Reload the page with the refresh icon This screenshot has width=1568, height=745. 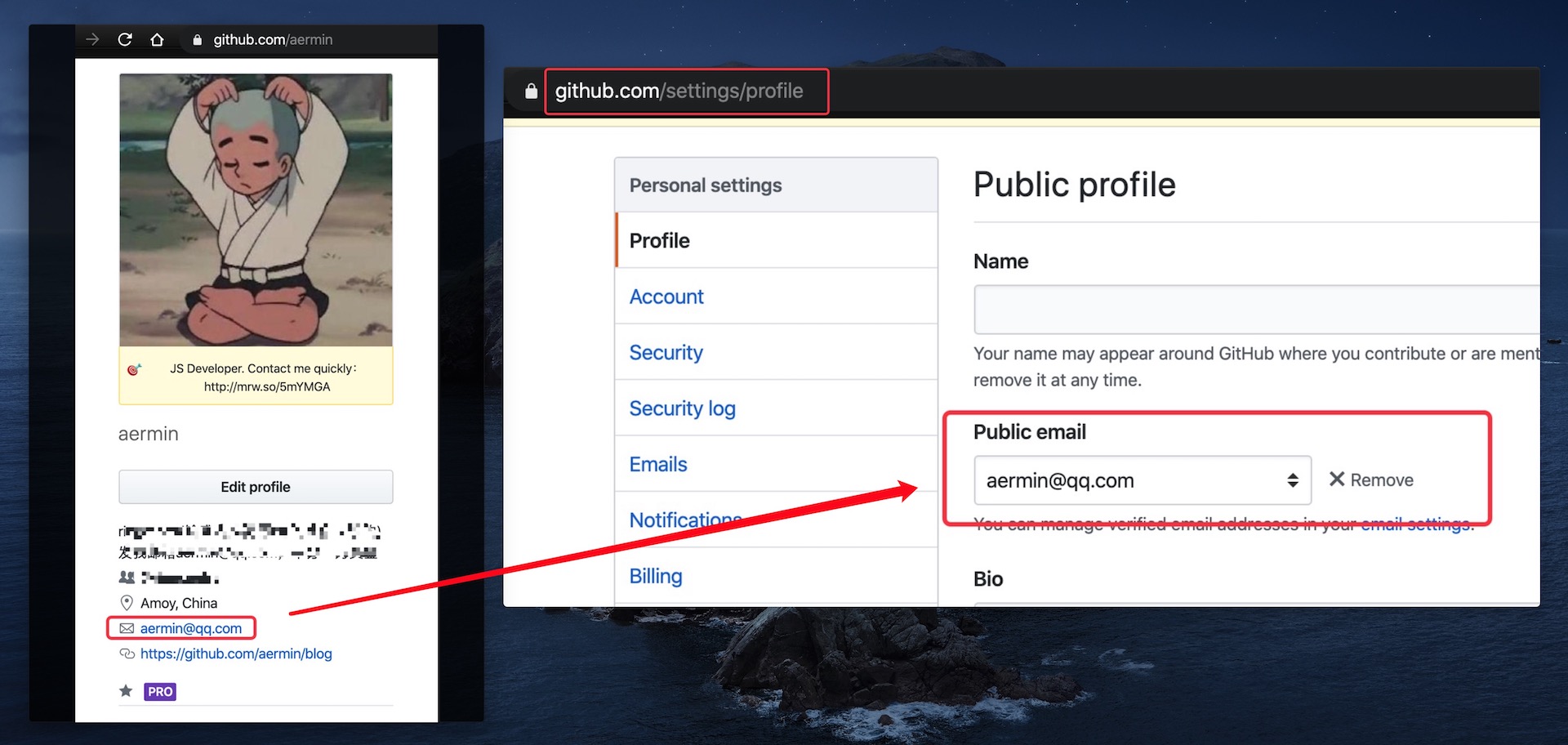pyautogui.click(x=125, y=39)
